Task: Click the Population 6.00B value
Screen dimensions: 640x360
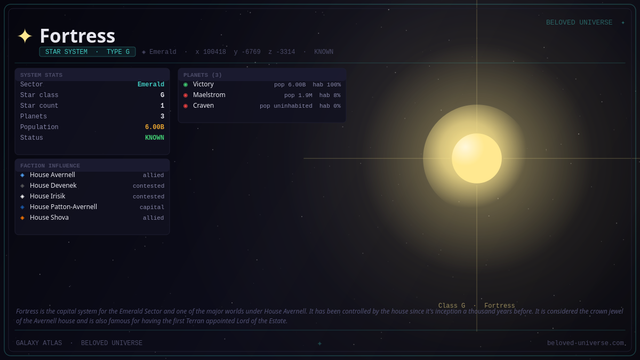Action: click(x=154, y=127)
